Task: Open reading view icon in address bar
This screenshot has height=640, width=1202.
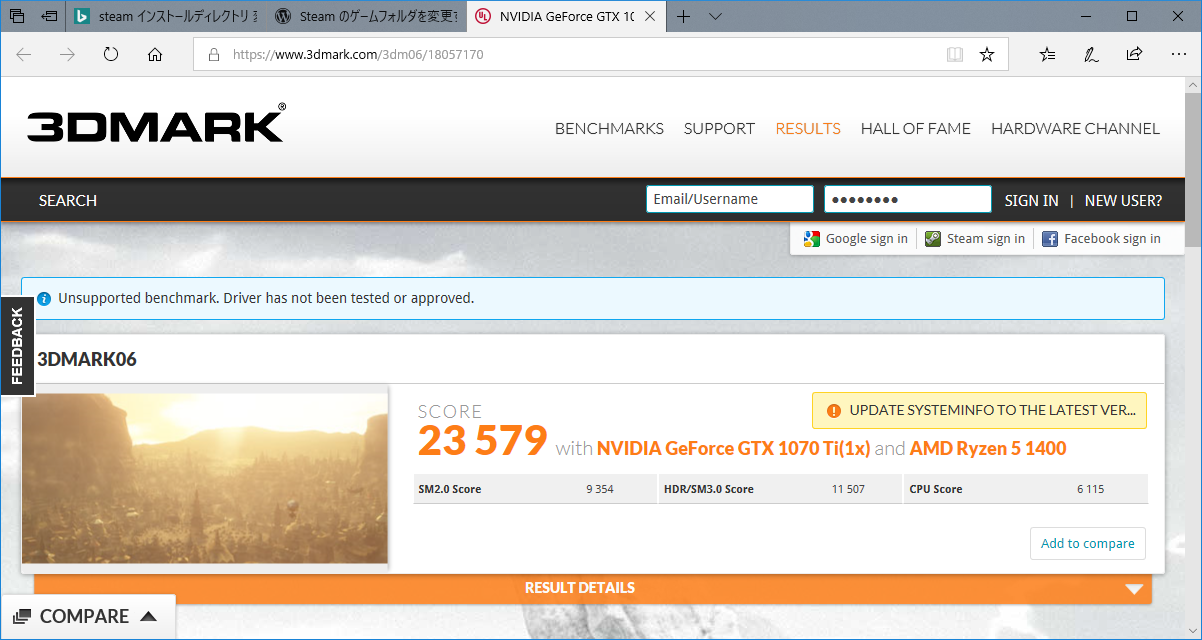Action: point(955,55)
